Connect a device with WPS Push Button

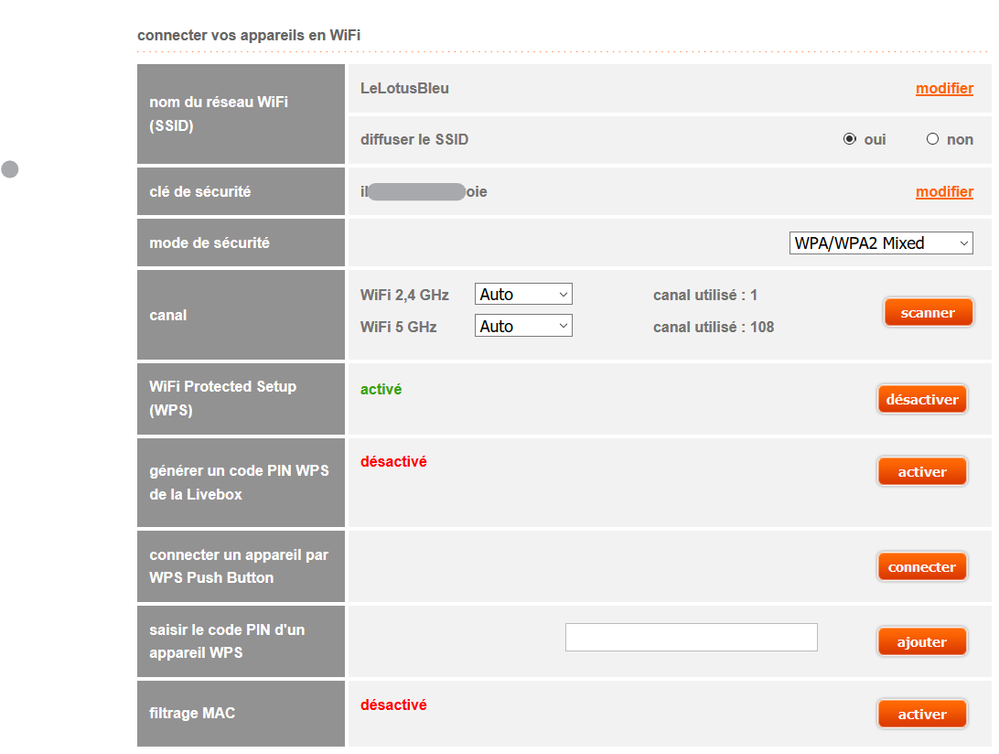[921, 566]
